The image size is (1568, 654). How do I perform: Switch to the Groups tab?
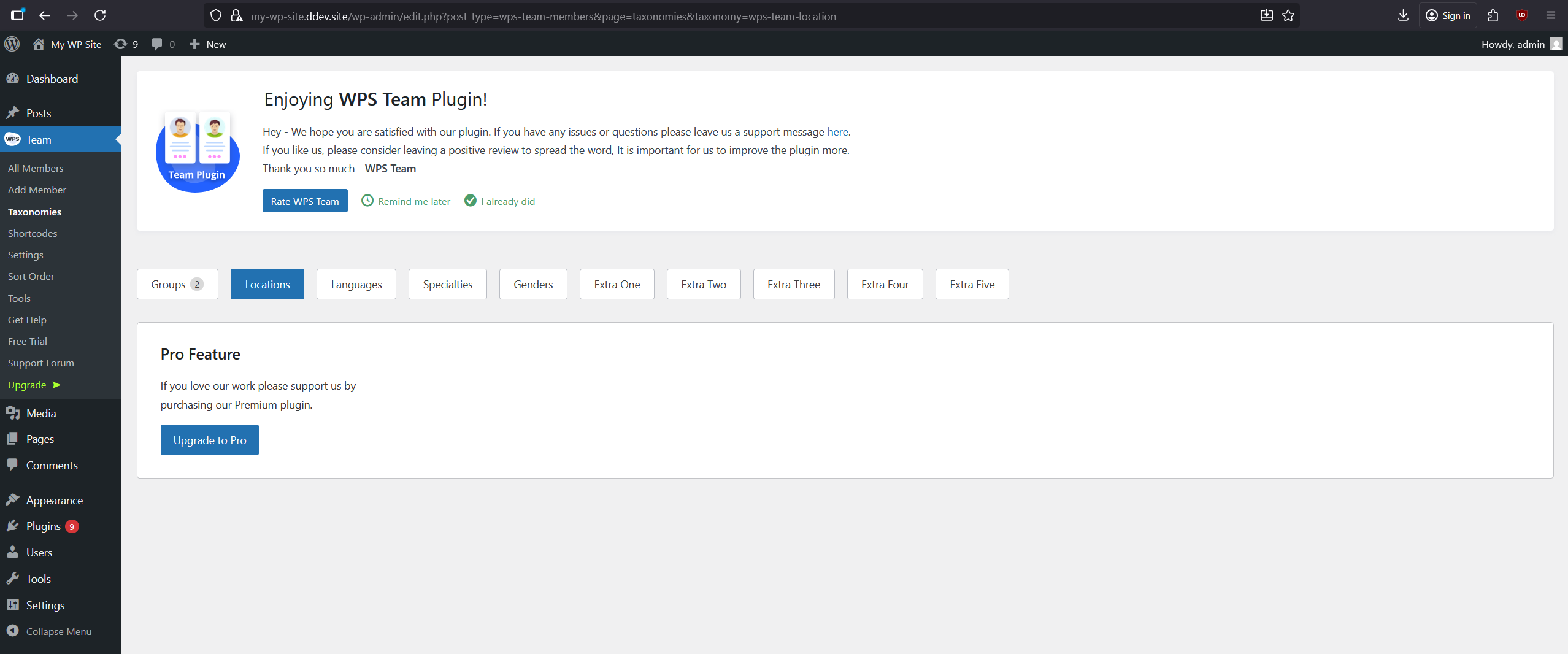pyautogui.click(x=177, y=284)
